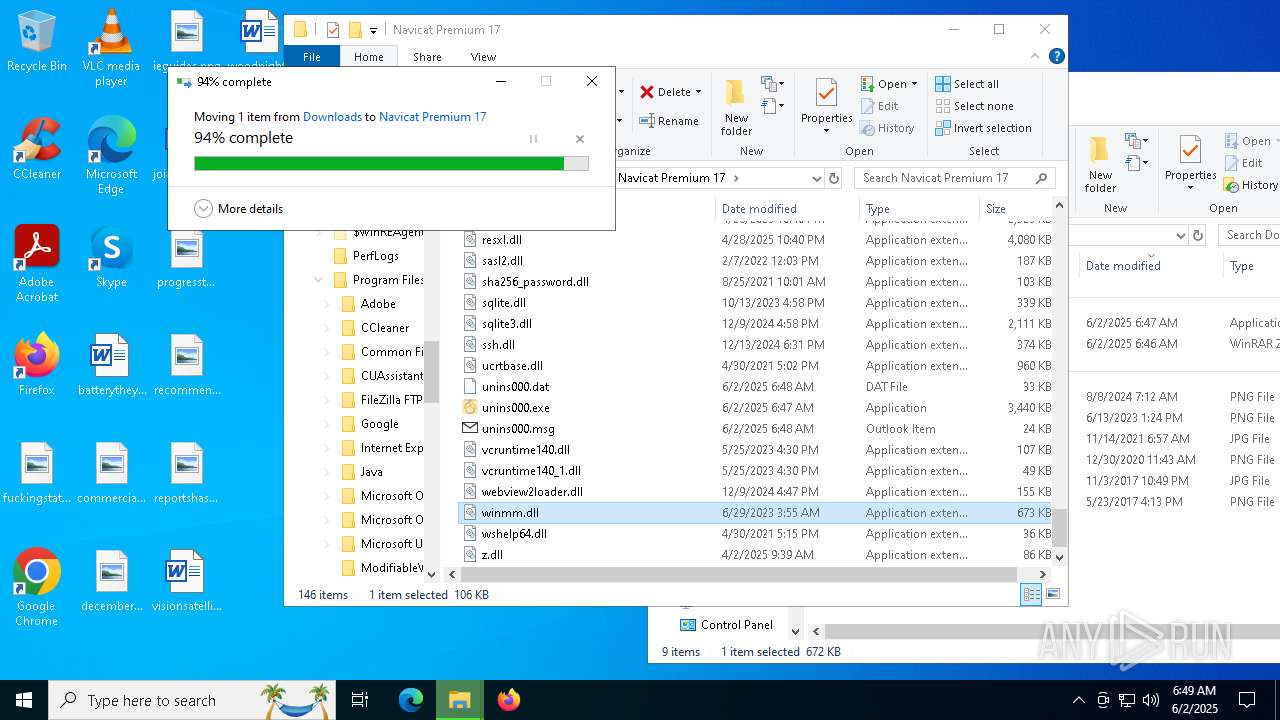The image size is (1280, 720).
Task: Switch to the Share ribbon tab
Action: click(x=427, y=57)
